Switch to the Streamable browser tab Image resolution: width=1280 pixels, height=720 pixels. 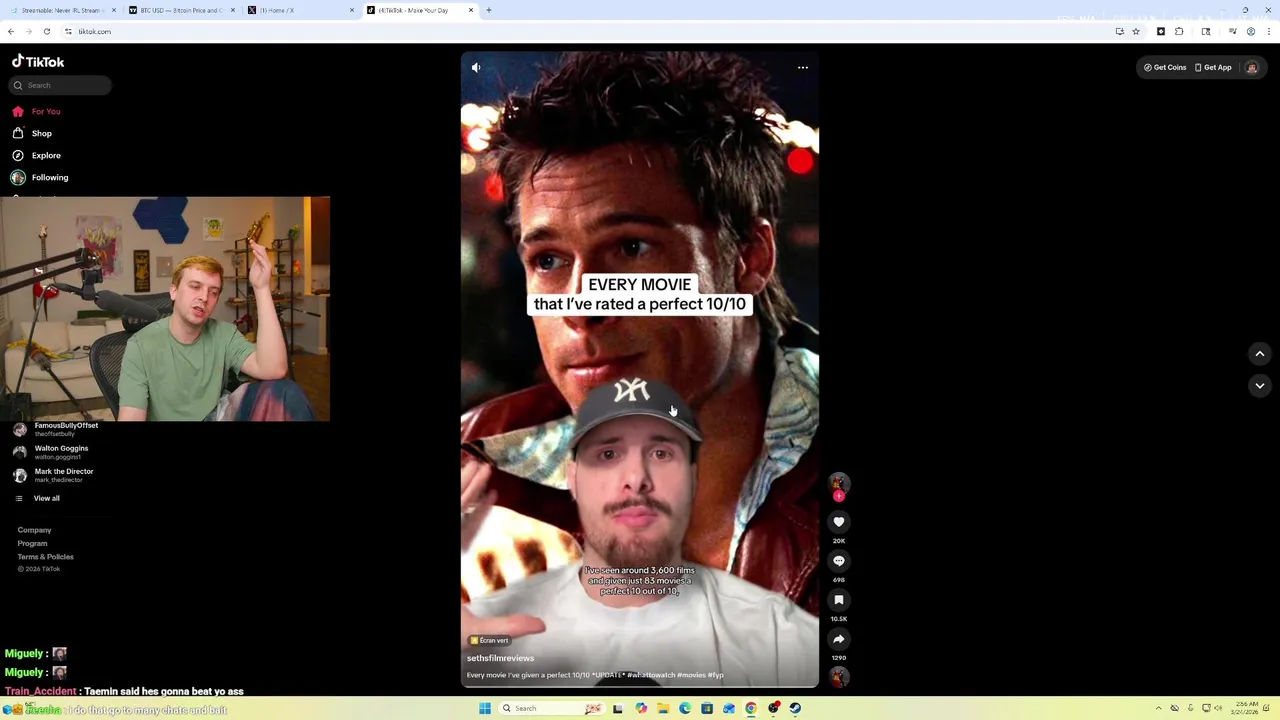(x=62, y=10)
